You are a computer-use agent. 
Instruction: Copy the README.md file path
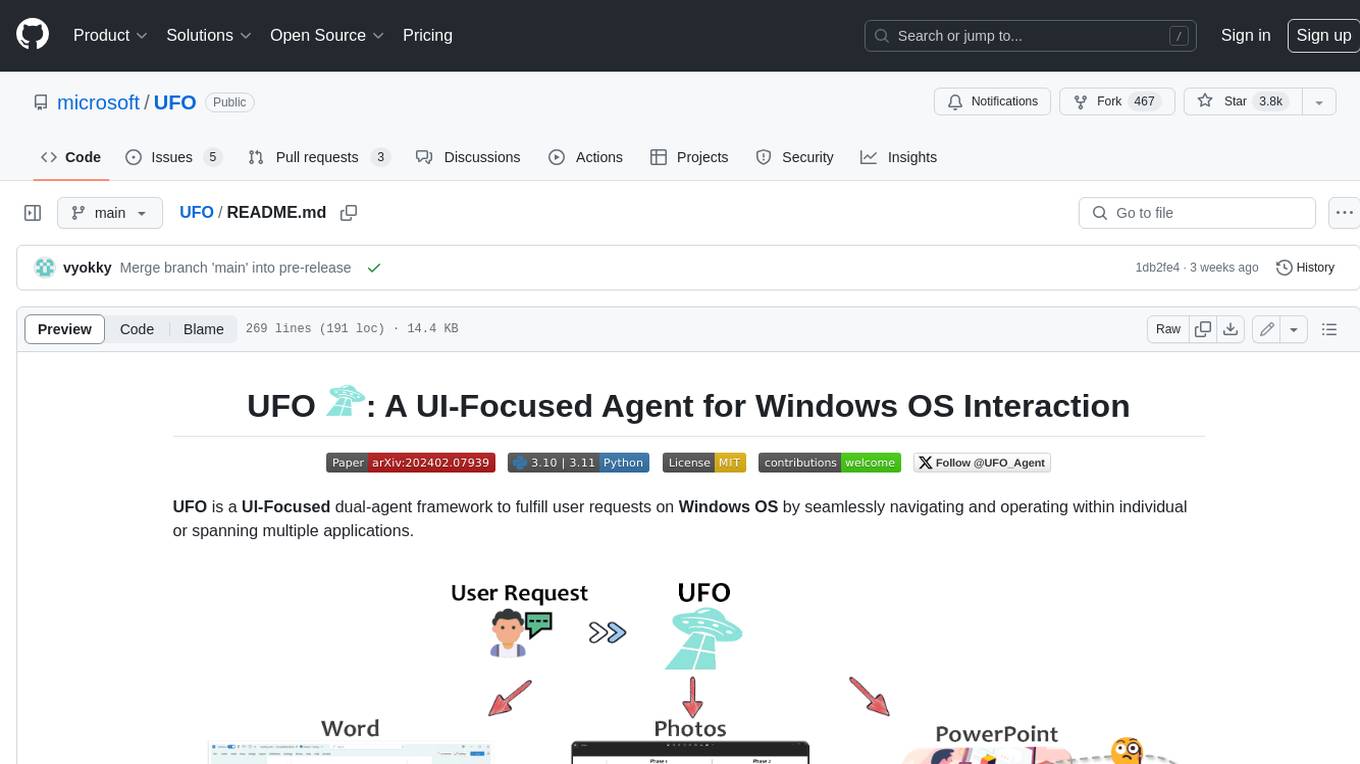tap(349, 213)
